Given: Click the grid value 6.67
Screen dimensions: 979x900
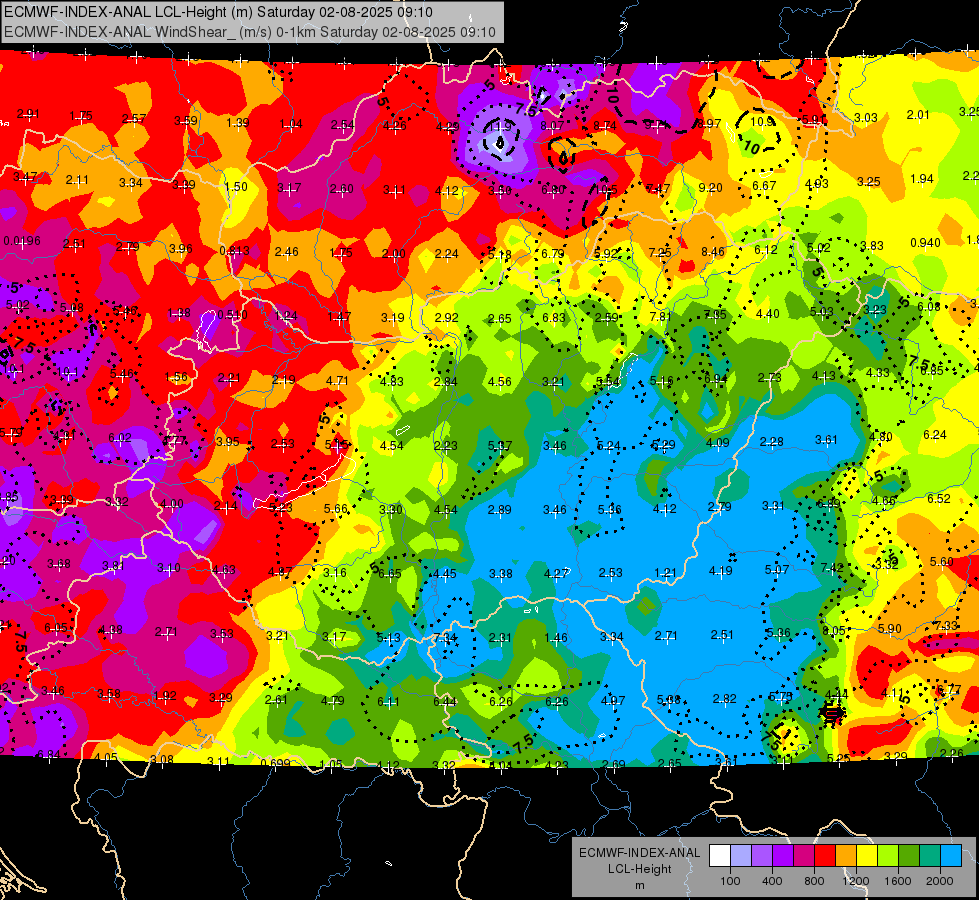Looking at the screenshot, I should tap(764, 185).
